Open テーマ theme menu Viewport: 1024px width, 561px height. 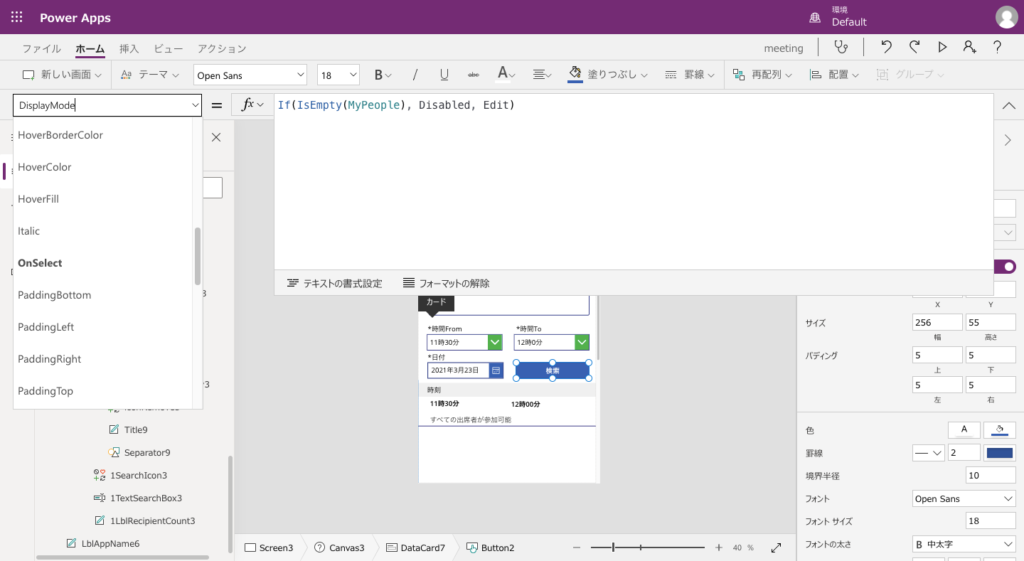point(150,75)
